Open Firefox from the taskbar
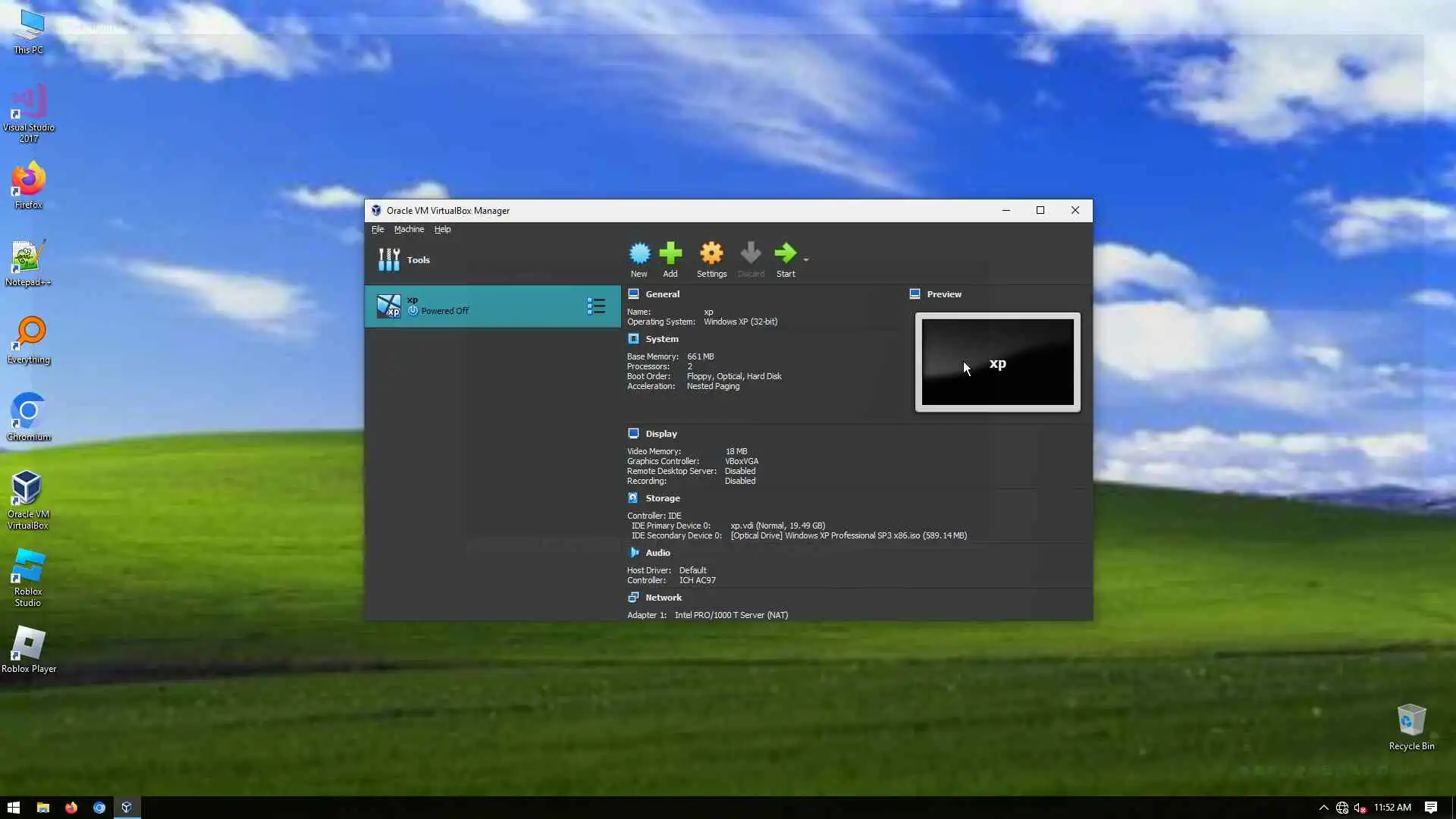 pos(71,808)
